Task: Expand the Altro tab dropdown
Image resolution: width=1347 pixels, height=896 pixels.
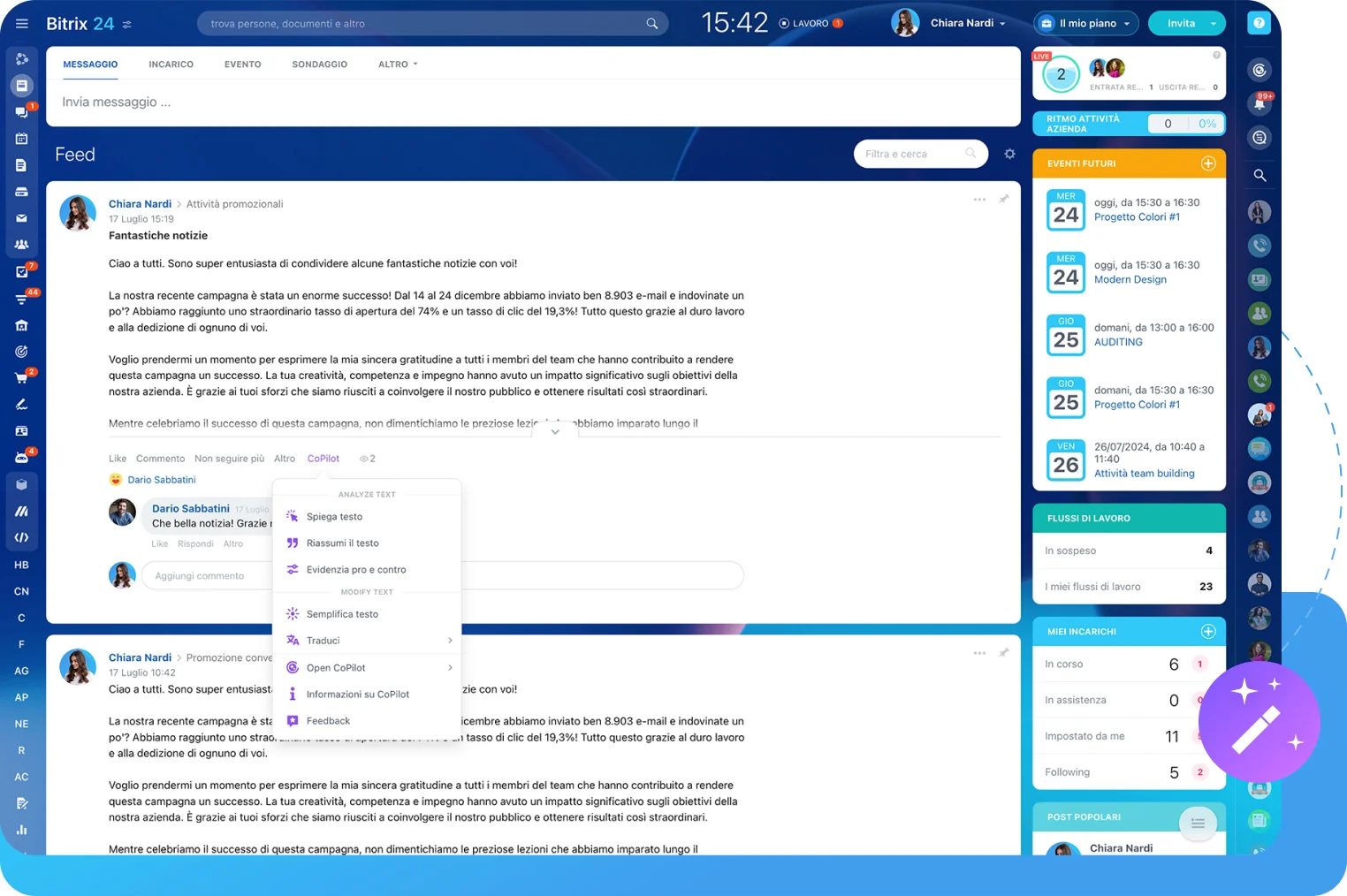Action: click(x=397, y=65)
